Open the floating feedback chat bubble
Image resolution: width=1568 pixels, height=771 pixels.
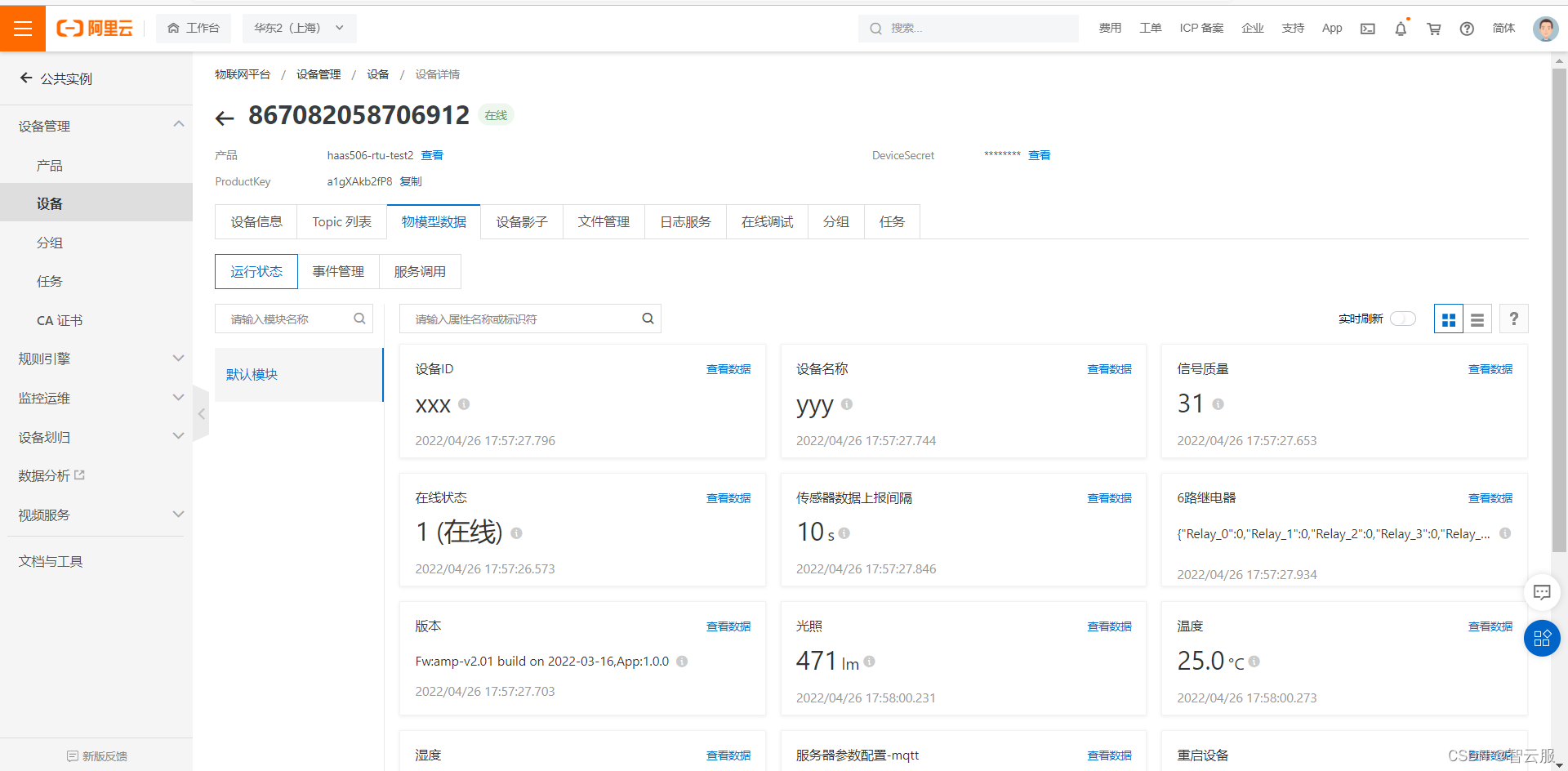tap(1543, 592)
